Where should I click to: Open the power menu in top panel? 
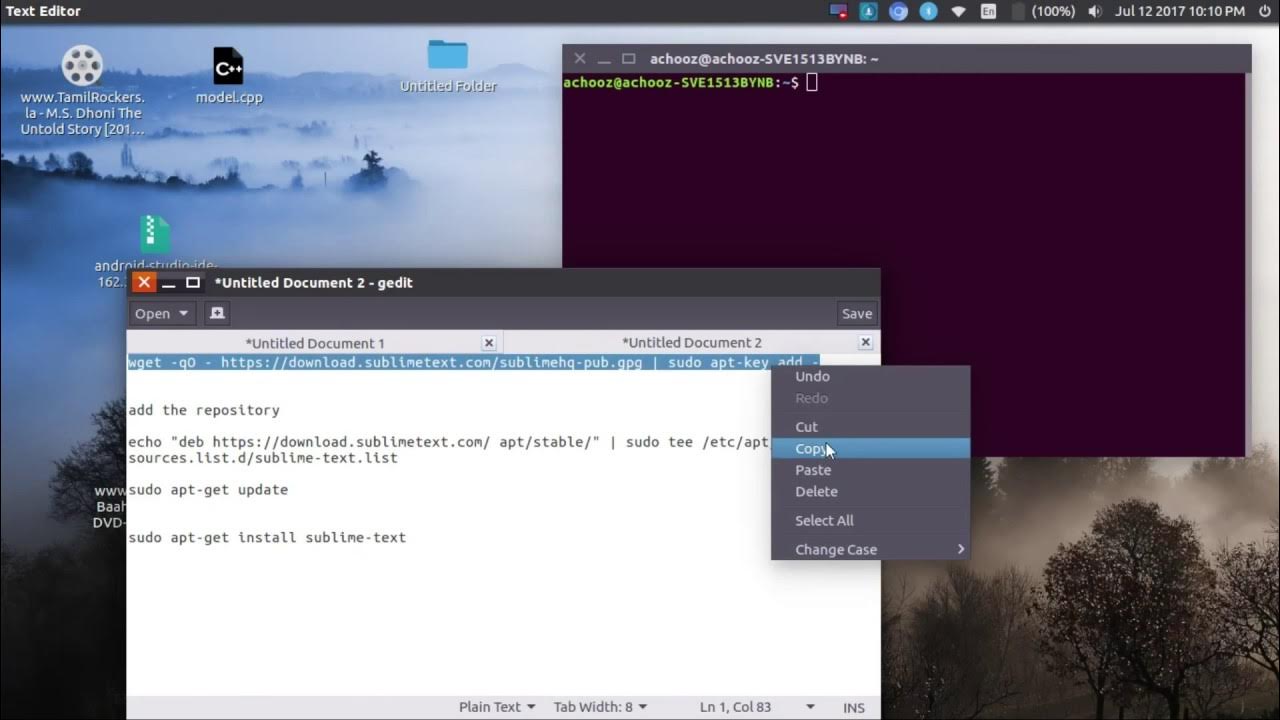[1264, 11]
